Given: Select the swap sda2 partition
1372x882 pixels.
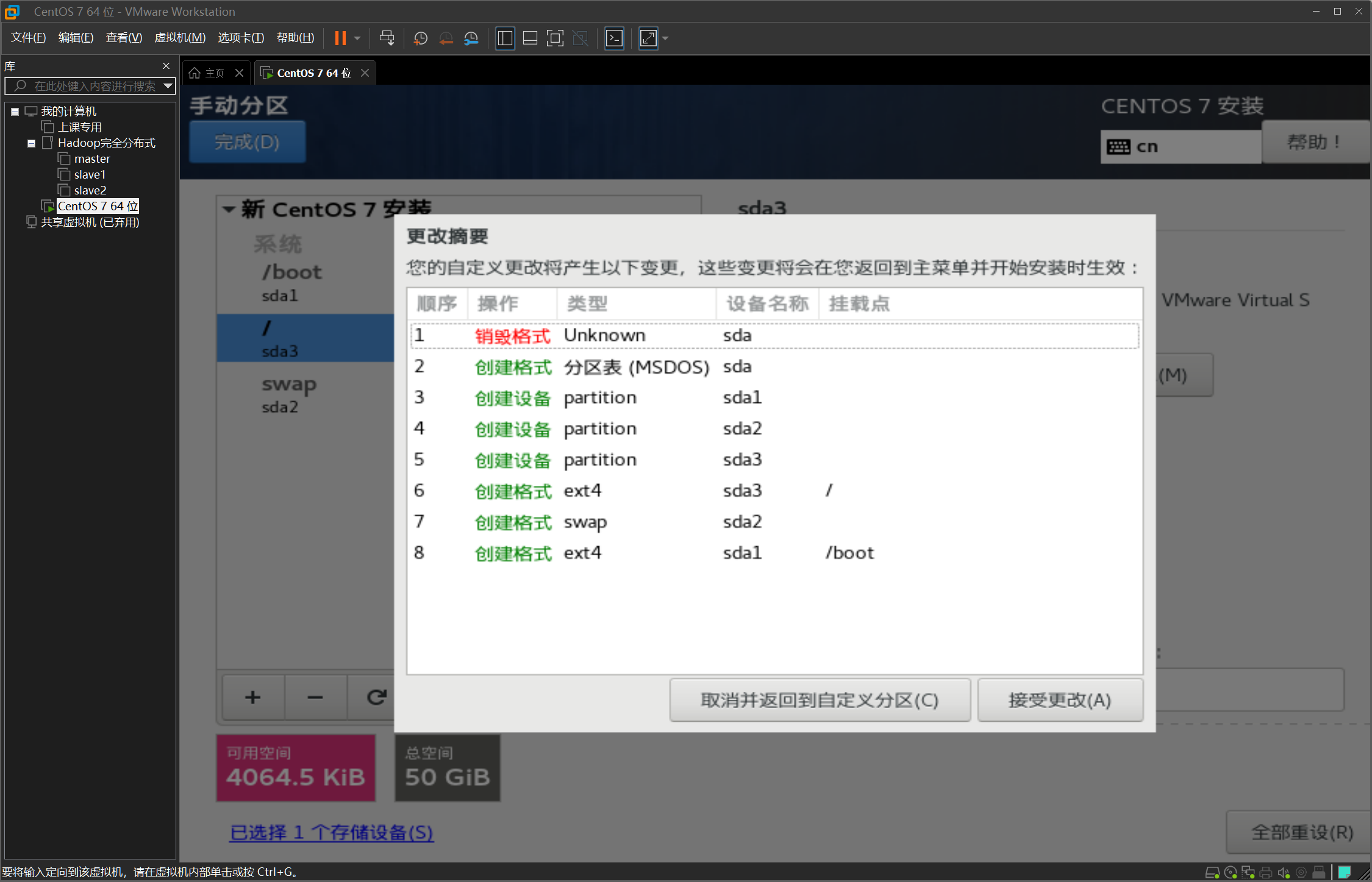Looking at the screenshot, I should click(x=305, y=395).
